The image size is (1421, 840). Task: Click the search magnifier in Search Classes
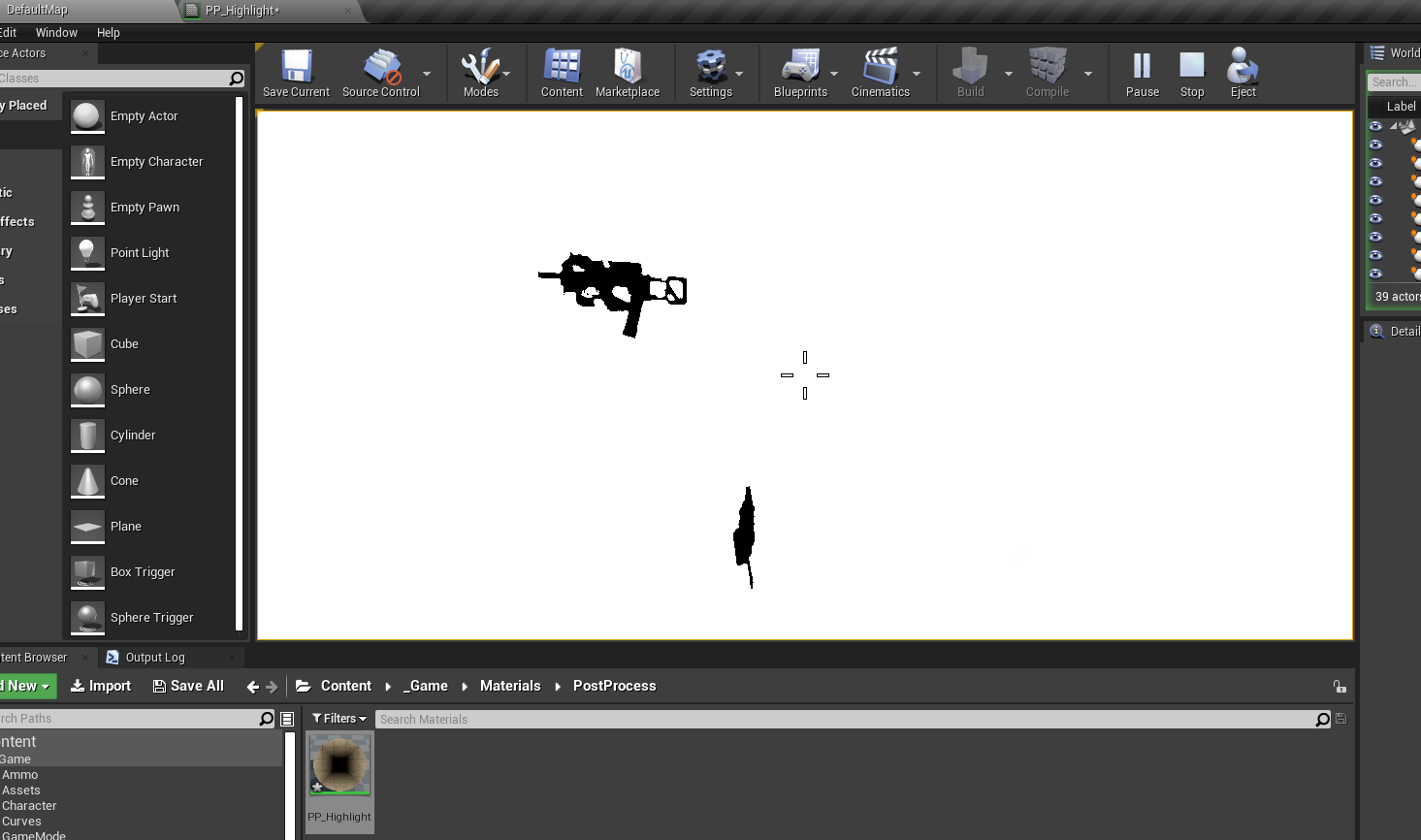click(236, 79)
